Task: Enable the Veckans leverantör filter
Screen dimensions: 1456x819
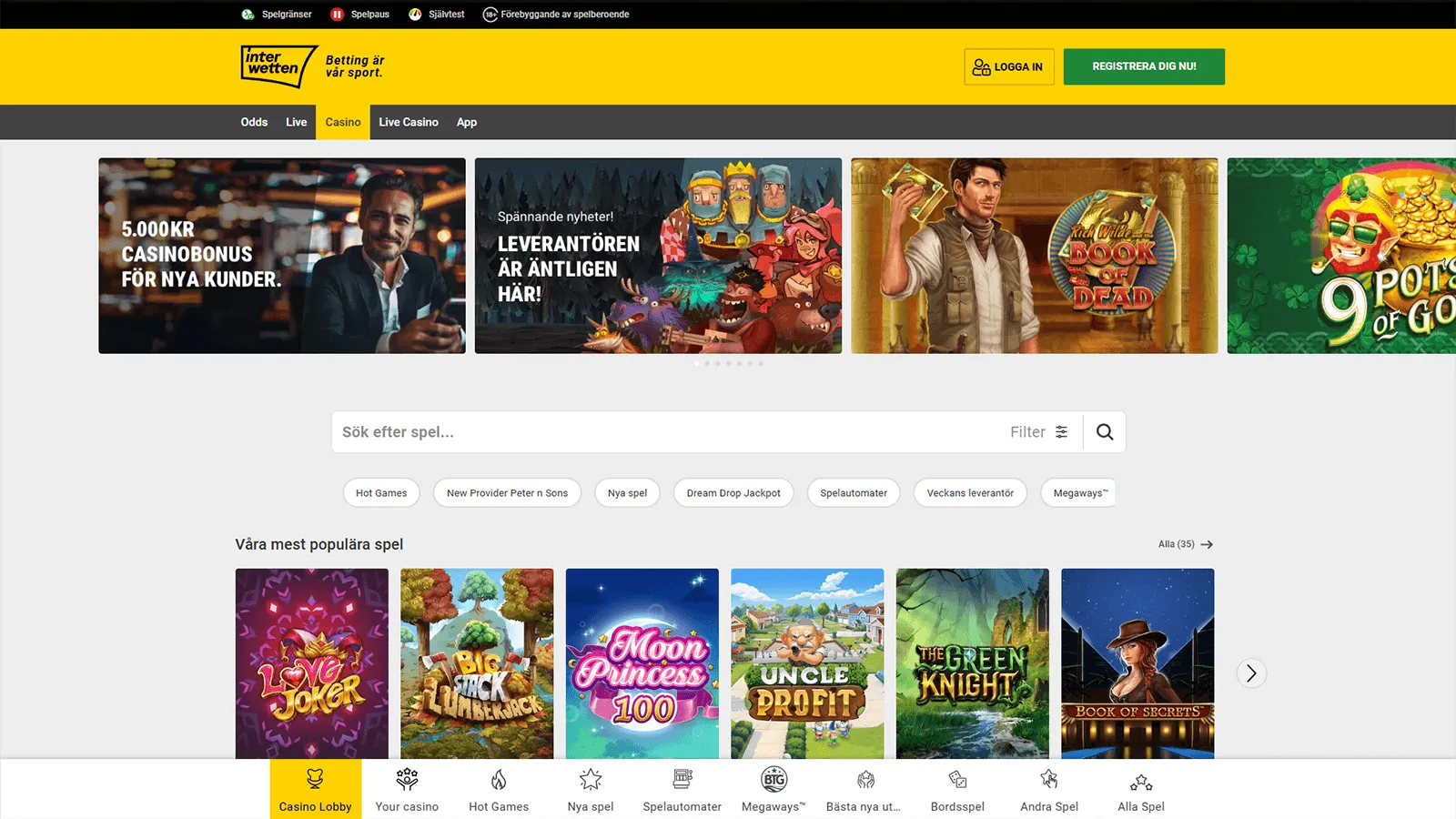Action: (x=970, y=492)
